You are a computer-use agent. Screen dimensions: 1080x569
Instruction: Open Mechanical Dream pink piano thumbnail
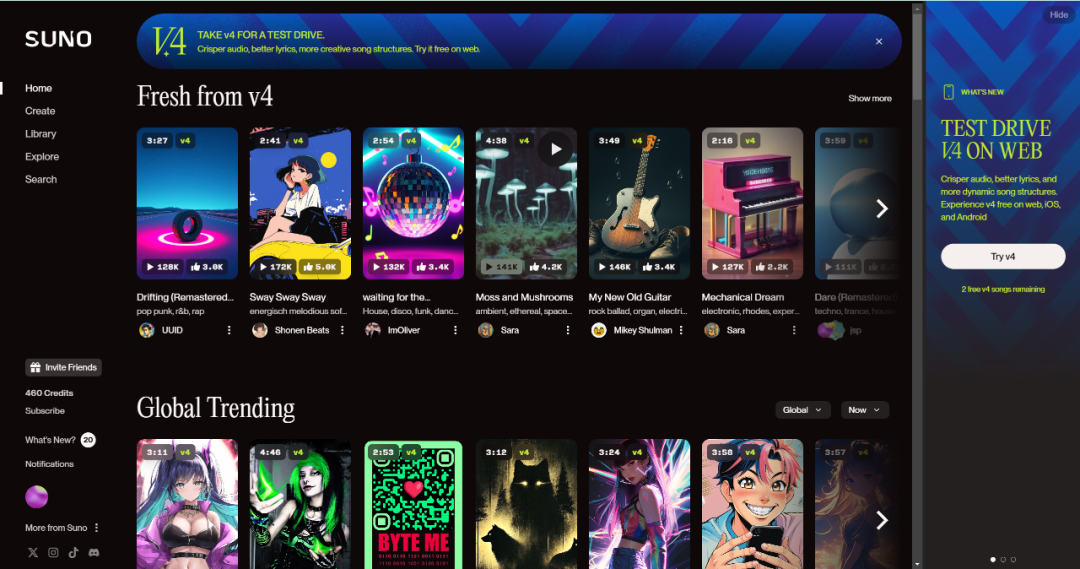752,203
